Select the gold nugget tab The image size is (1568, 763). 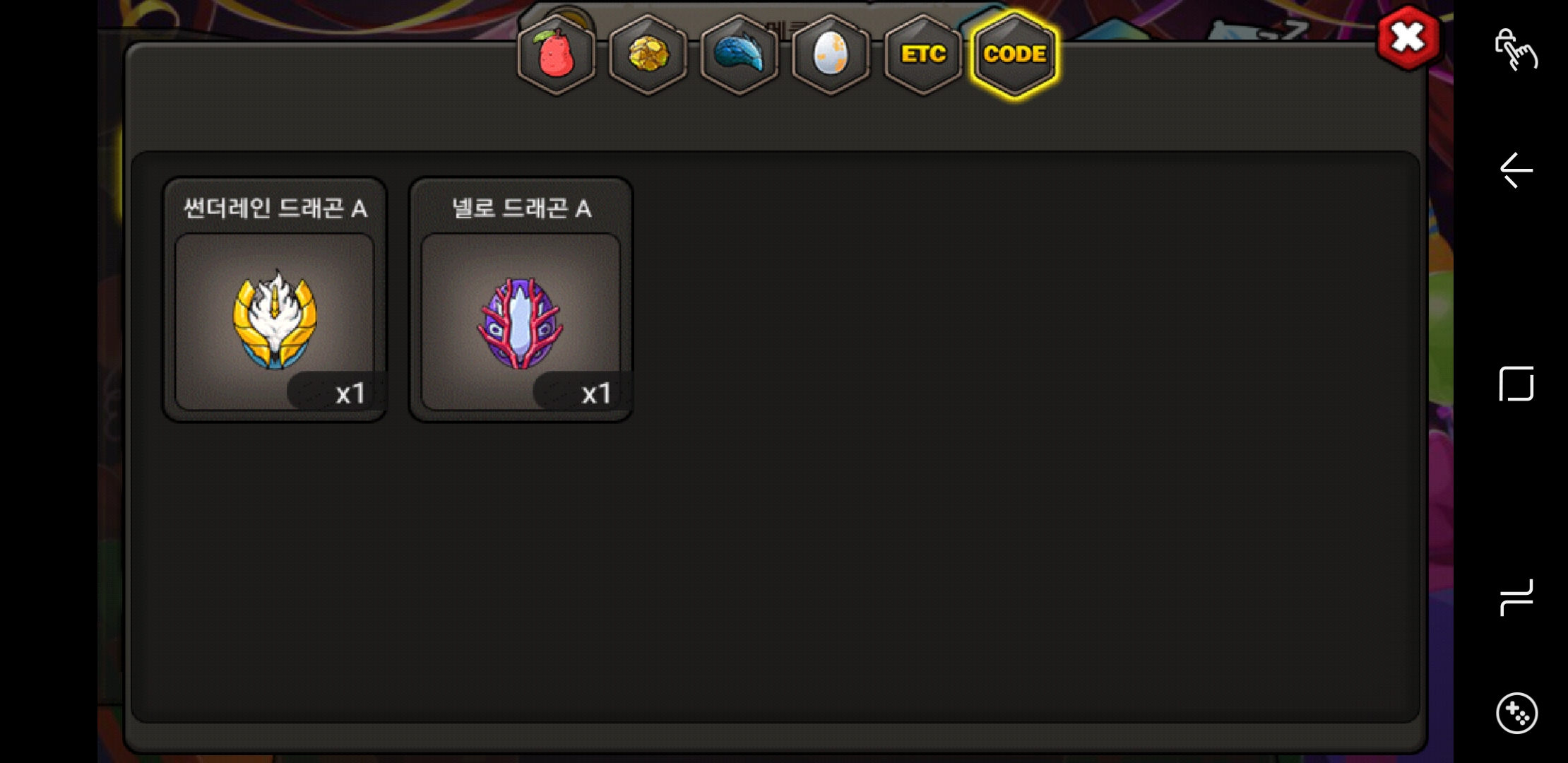point(648,54)
